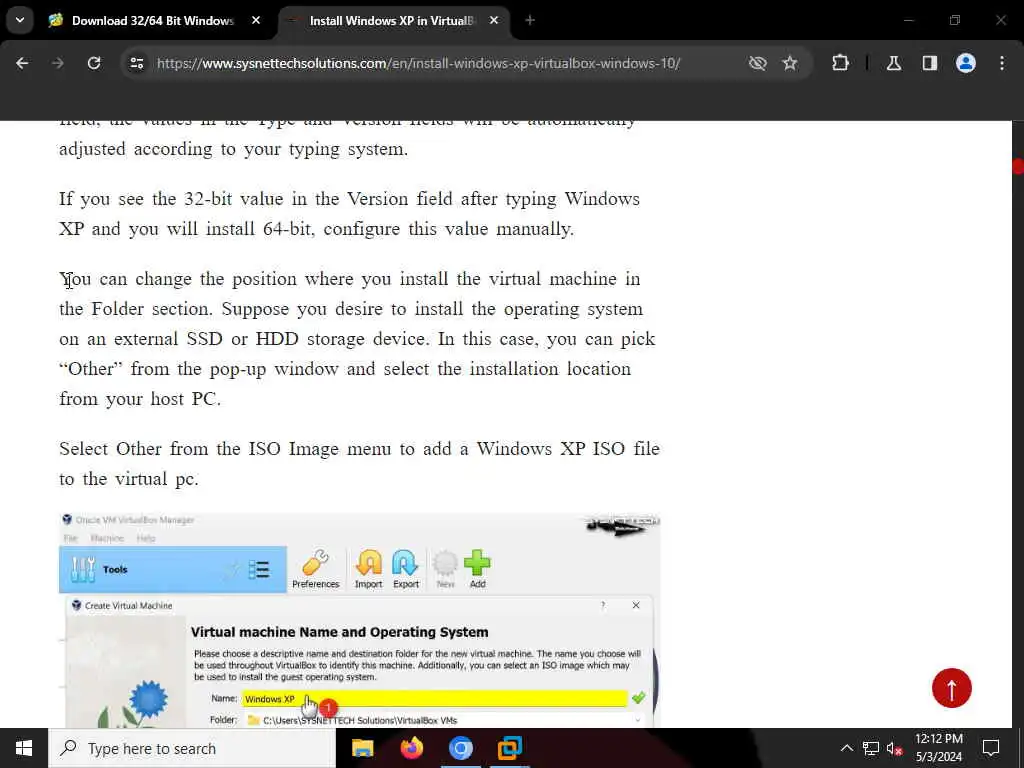This screenshot has height=768, width=1024.
Task: Click the paragraph starting "You can change"
Action: 357,339
